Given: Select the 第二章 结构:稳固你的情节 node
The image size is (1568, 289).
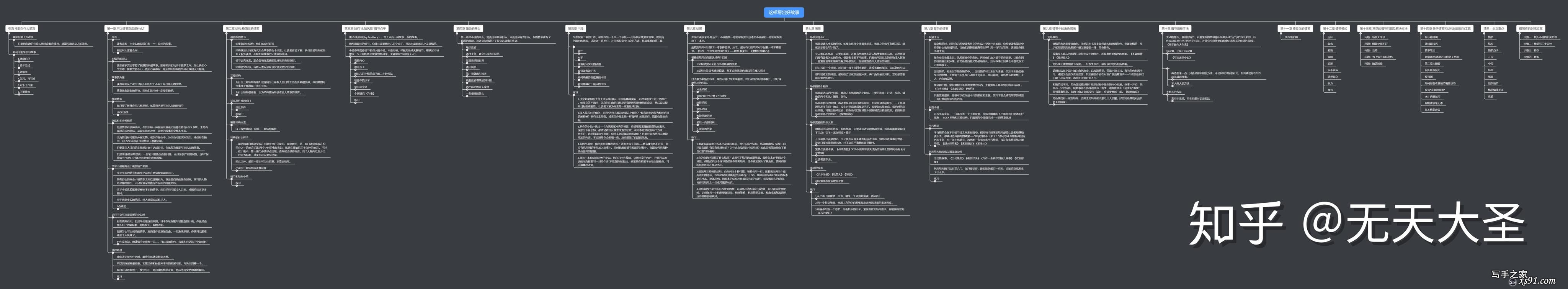Looking at the screenshot, I should [242, 29].
